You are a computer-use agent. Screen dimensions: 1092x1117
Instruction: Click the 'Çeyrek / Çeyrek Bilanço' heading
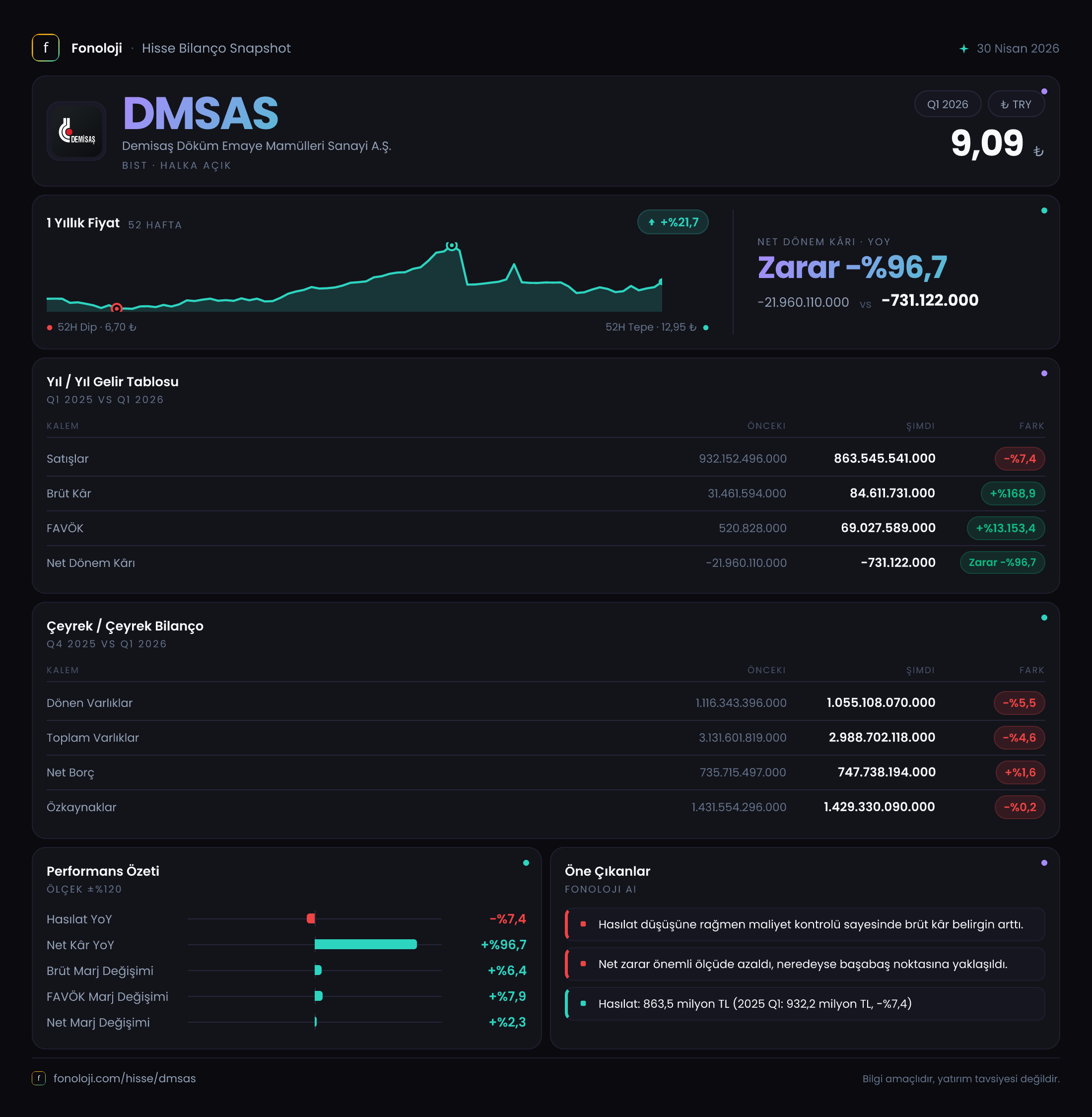(125, 626)
